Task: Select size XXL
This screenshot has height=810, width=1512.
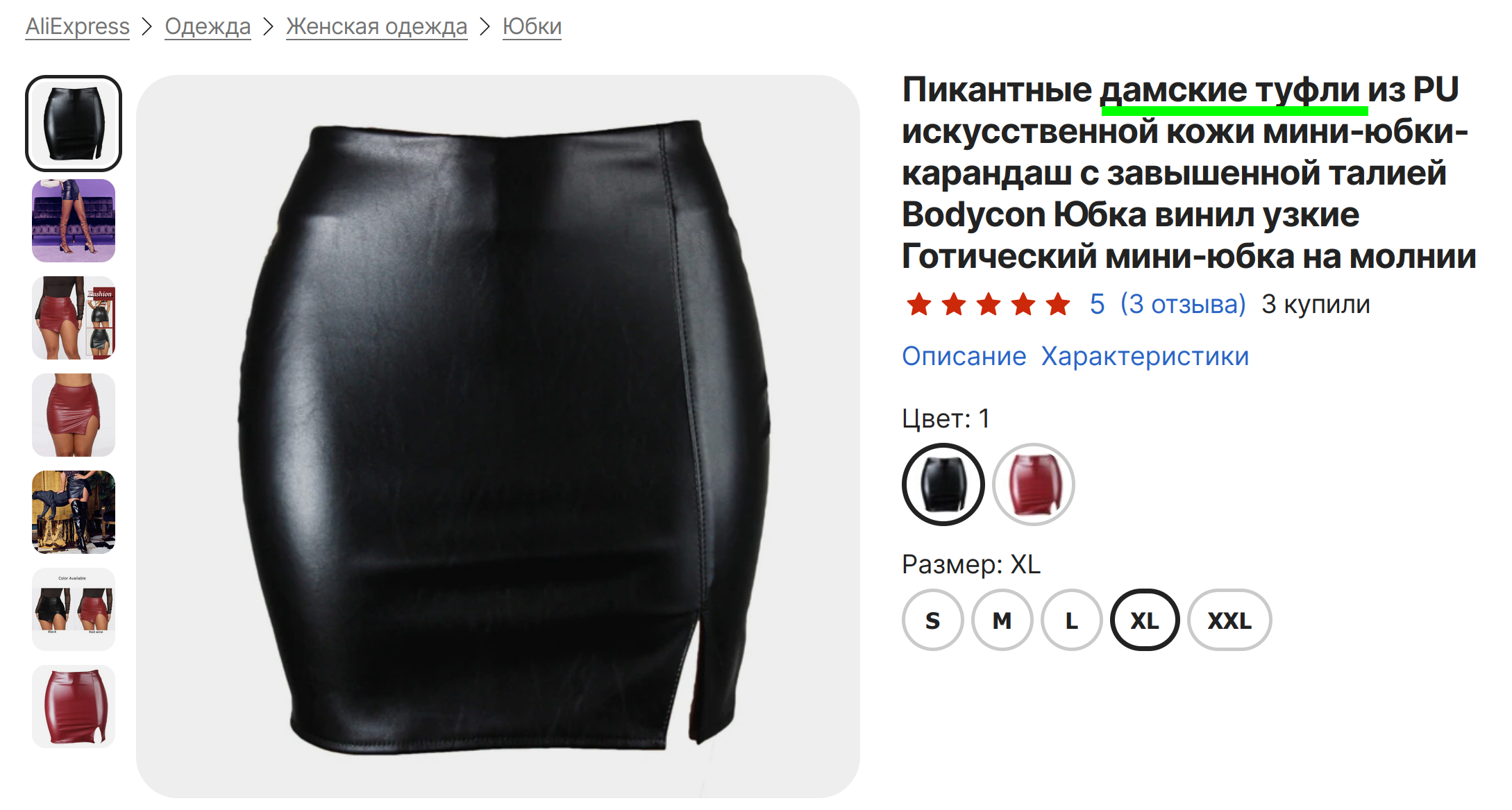Action: (1229, 620)
